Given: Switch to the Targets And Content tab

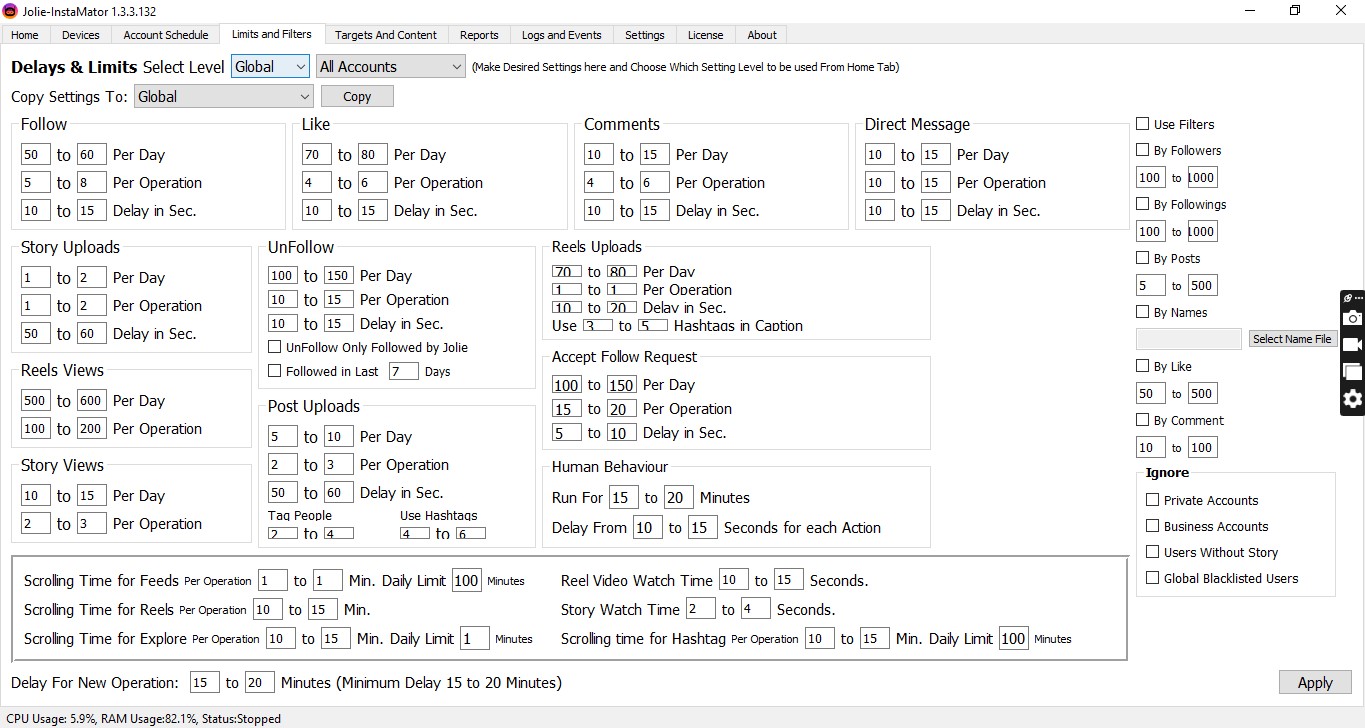Looking at the screenshot, I should (385, 35).
